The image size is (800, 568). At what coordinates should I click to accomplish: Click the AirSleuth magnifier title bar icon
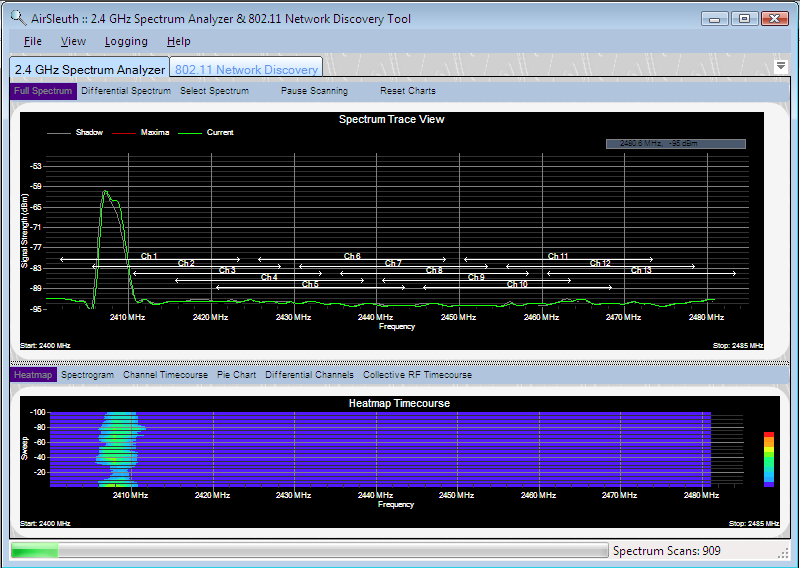[18, 18]
